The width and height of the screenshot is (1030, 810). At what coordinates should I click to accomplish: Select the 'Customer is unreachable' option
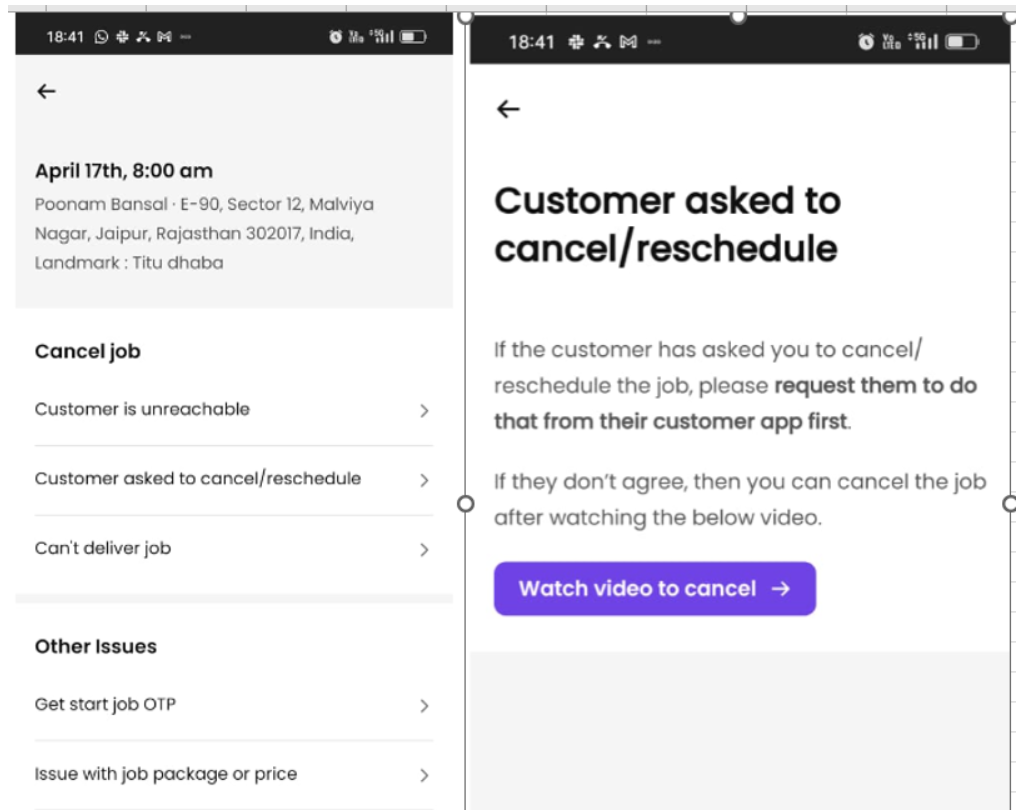[142, 409]
